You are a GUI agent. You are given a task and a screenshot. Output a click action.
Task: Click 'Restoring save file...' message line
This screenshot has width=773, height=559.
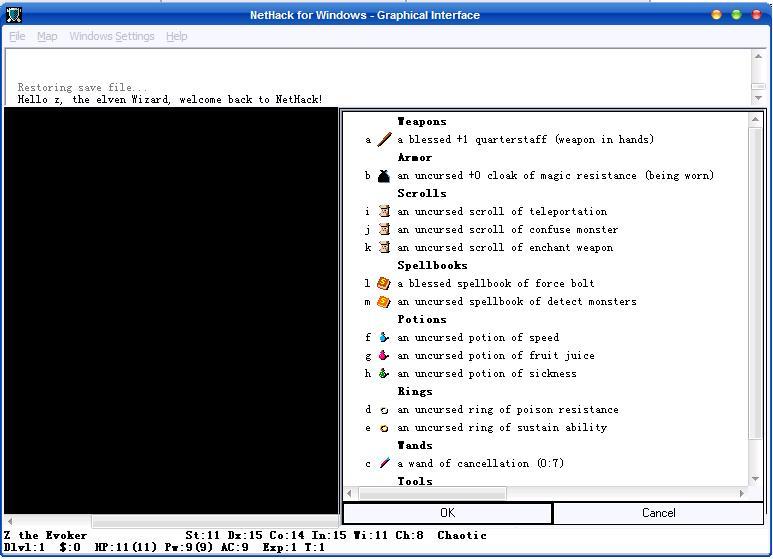pyautogui.click(x=82, y=87)
